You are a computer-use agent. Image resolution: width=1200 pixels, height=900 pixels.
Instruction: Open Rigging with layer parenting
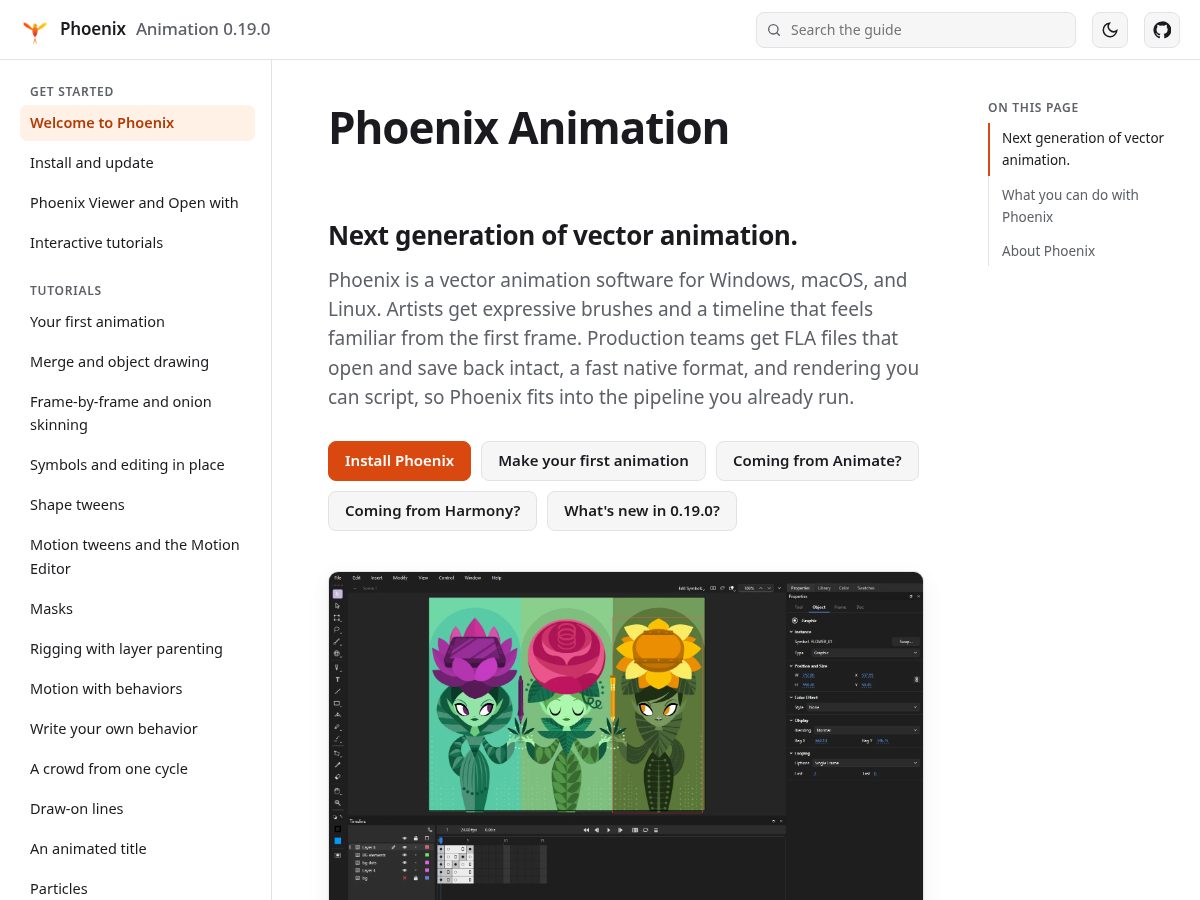137,649
